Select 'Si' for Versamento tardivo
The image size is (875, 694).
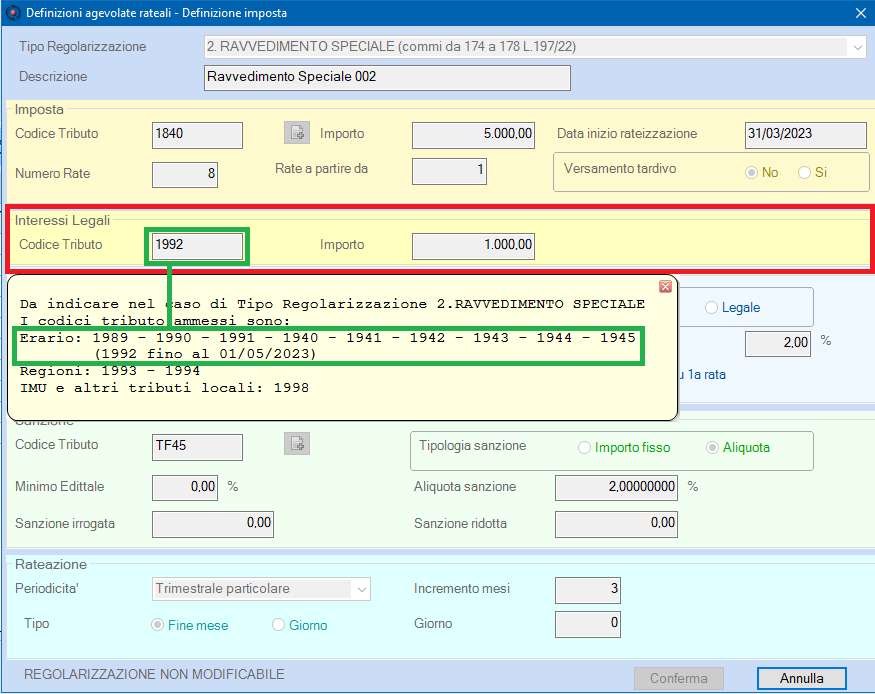[805, 172]
